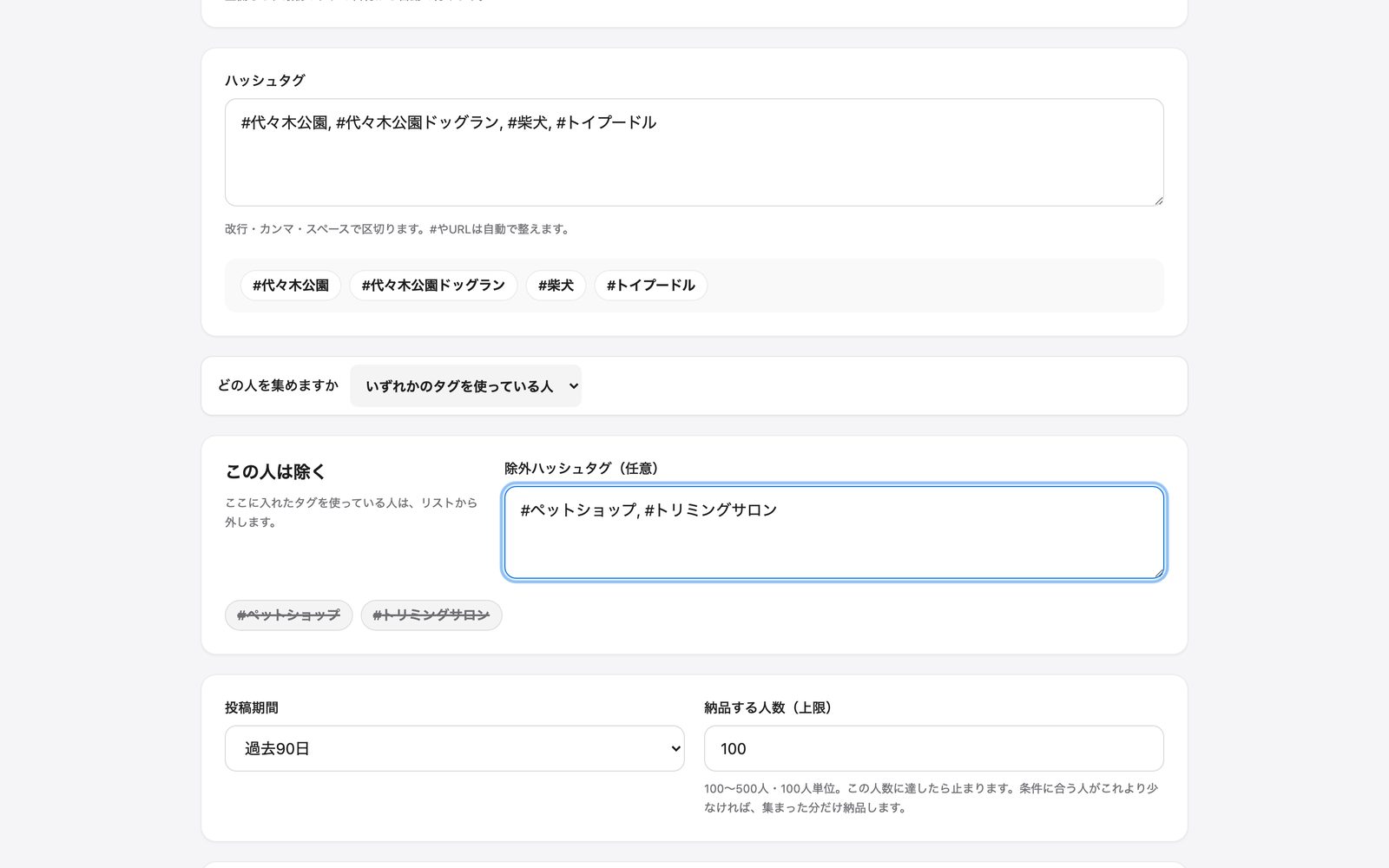Click the 100〜500人・100人単位 helper text
This screenshot has height=868, width=1389.
click(931, 798)
